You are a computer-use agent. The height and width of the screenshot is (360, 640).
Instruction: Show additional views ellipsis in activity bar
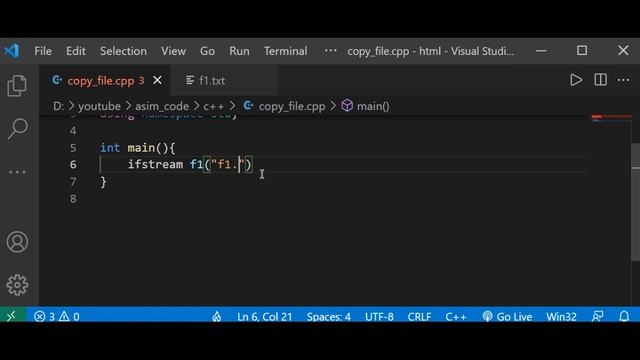click(18, 172)
